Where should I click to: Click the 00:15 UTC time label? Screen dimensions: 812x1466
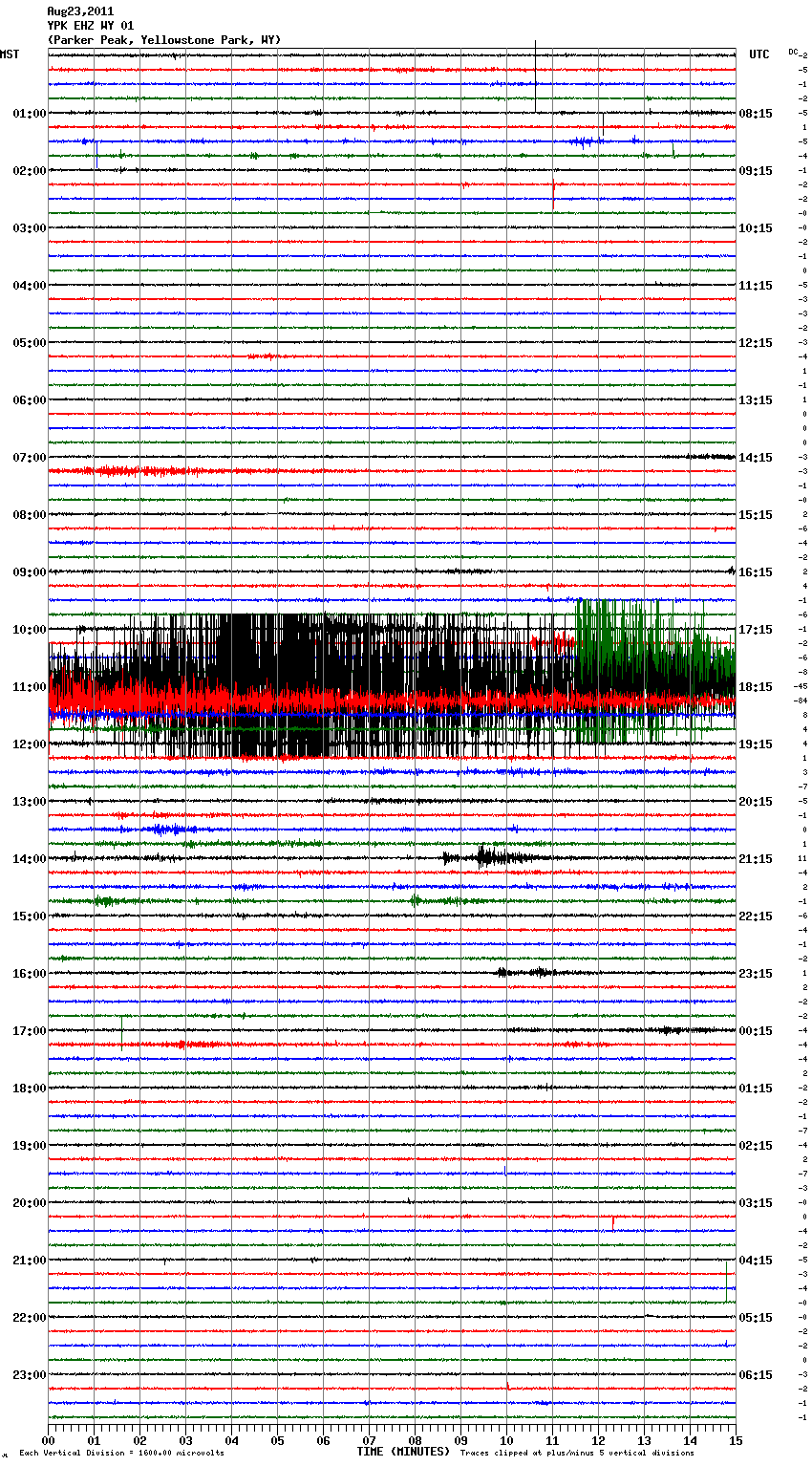tap(756, 1031)
